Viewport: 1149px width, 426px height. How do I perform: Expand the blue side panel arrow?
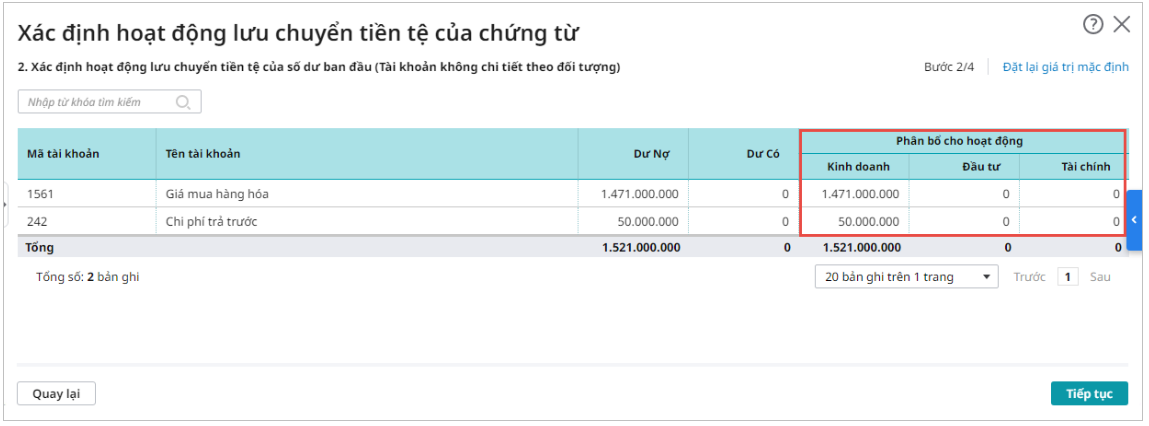point(1134,219)
